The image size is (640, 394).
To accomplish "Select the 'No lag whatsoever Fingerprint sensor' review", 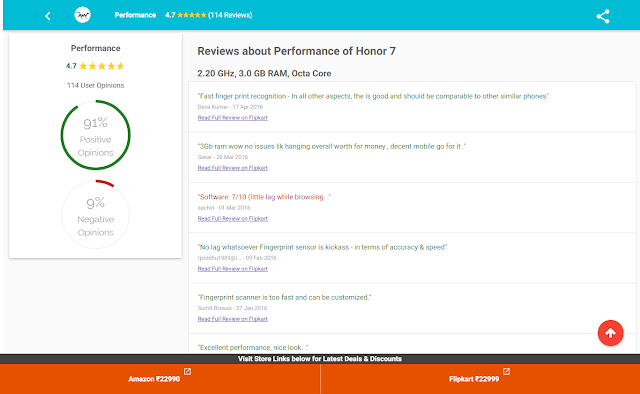I will (322, 247).
